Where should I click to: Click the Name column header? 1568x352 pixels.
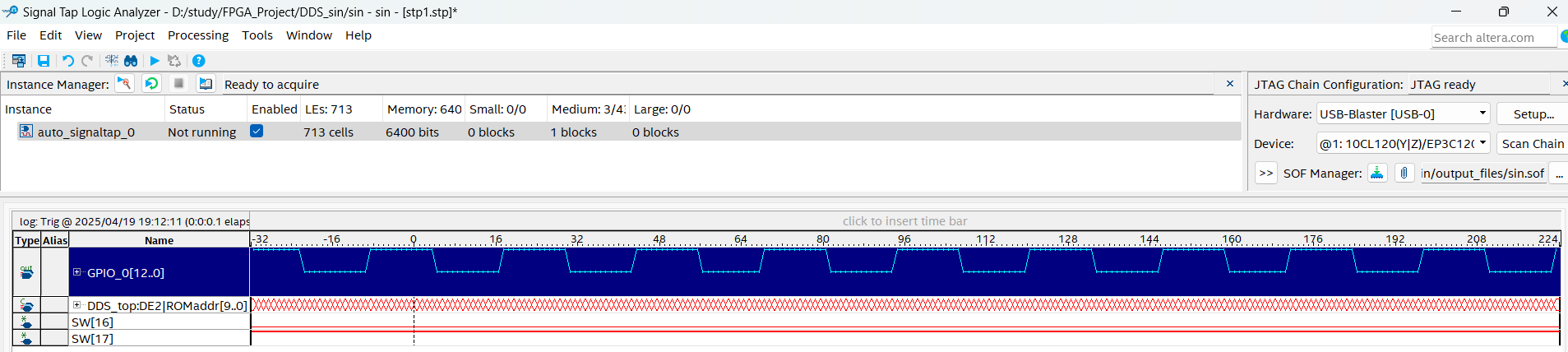[x=159, y=240]
